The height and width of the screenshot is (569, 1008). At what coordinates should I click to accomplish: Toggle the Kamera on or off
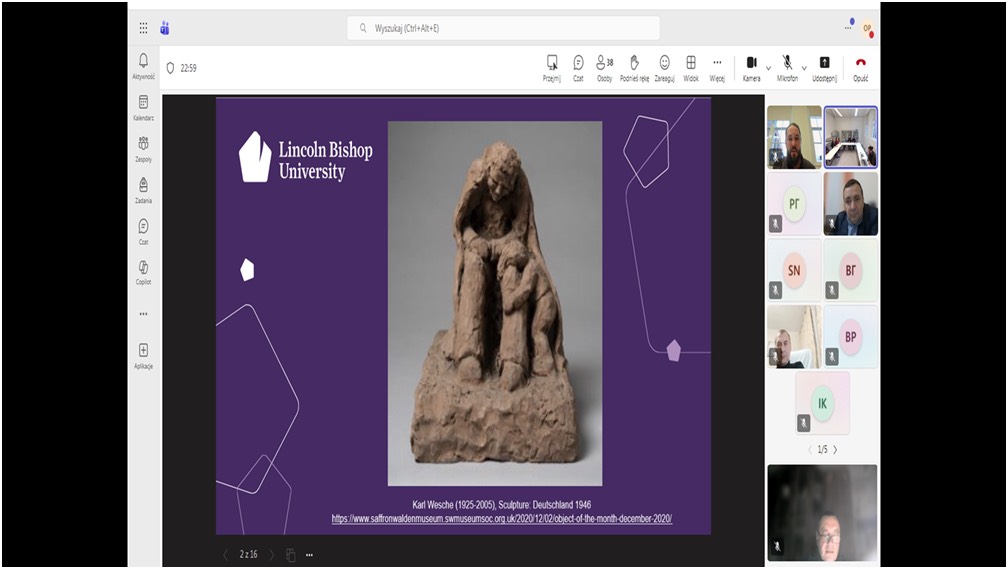(751, 64)
